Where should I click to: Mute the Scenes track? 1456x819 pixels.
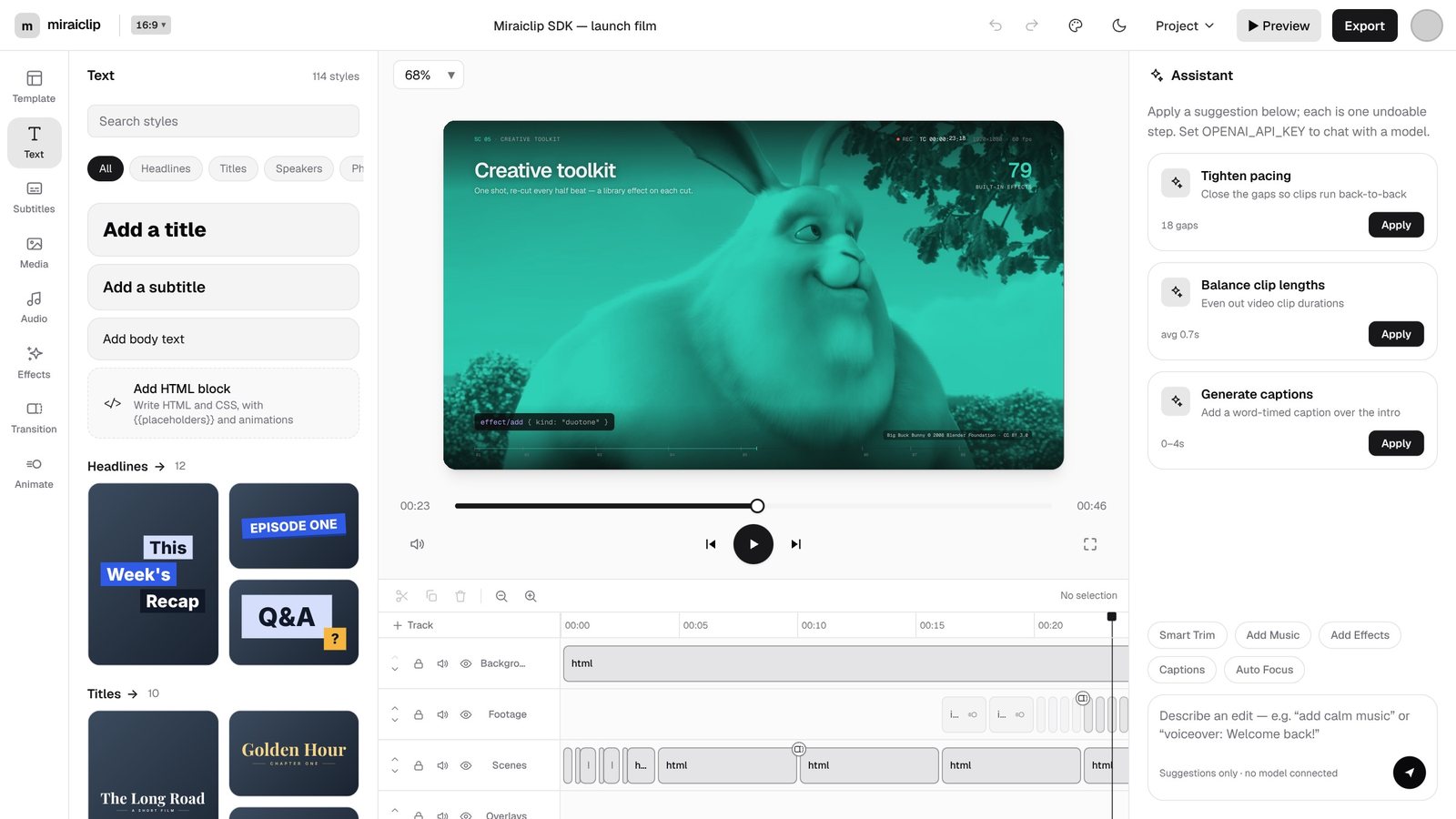point(442,765)
